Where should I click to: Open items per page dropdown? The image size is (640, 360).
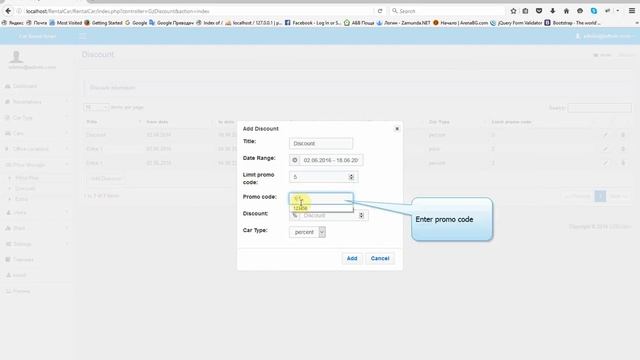[96, 107]
